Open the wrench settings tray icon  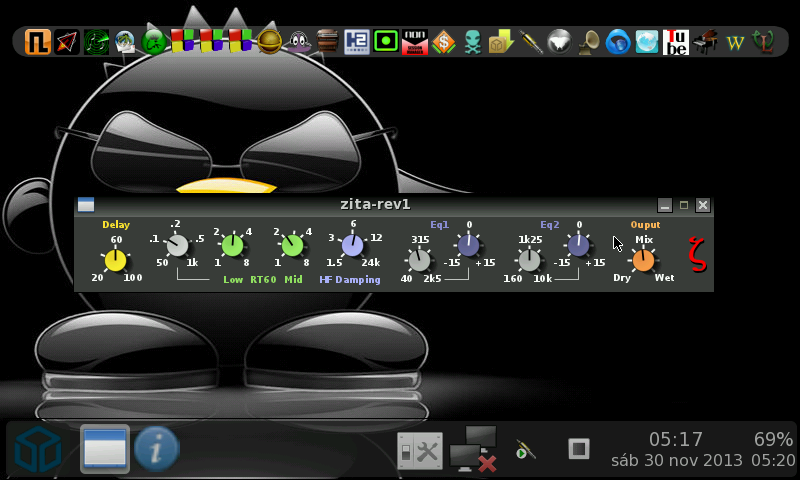click(419, 450)
